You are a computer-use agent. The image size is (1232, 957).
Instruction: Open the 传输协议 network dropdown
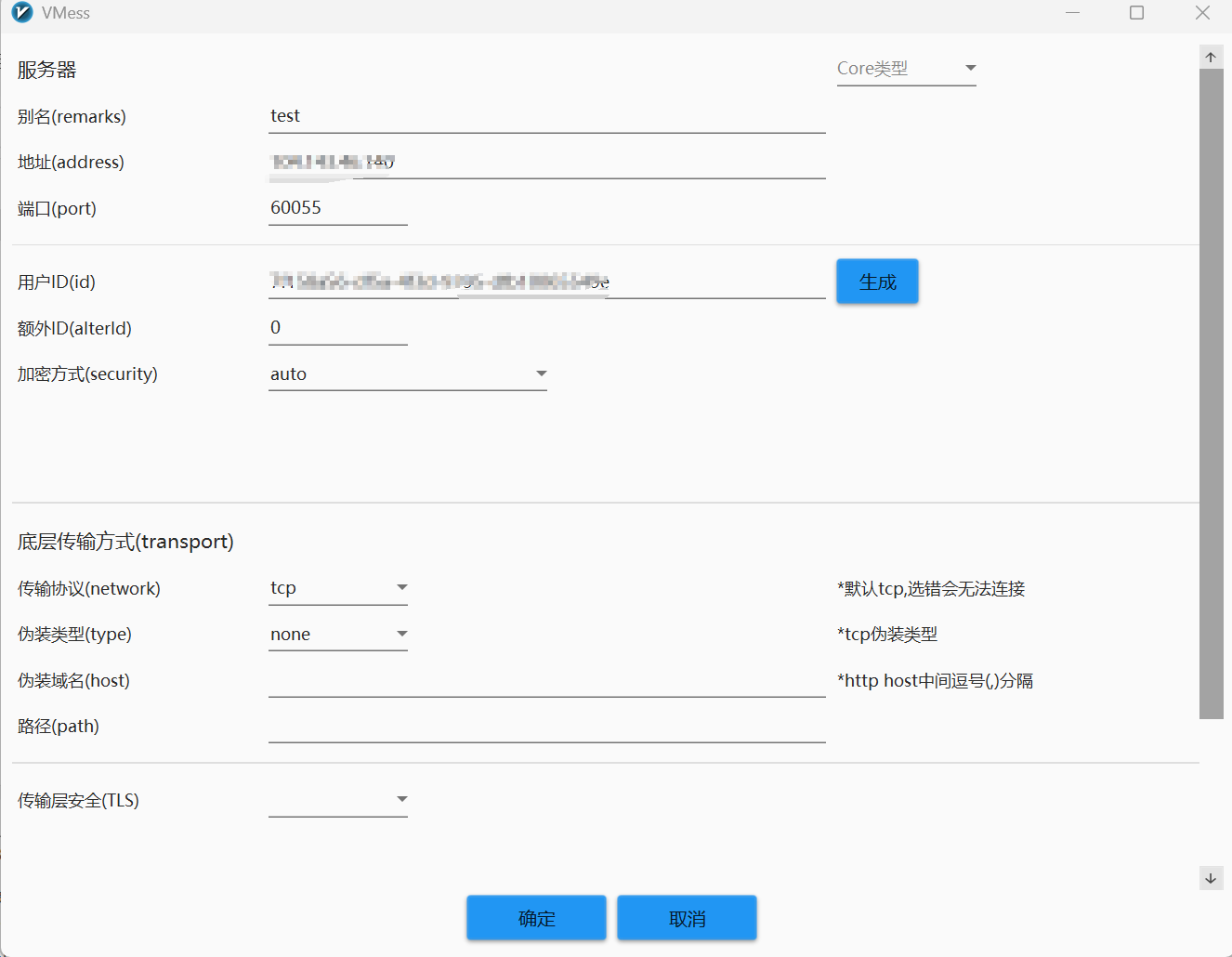click(338, 588)
